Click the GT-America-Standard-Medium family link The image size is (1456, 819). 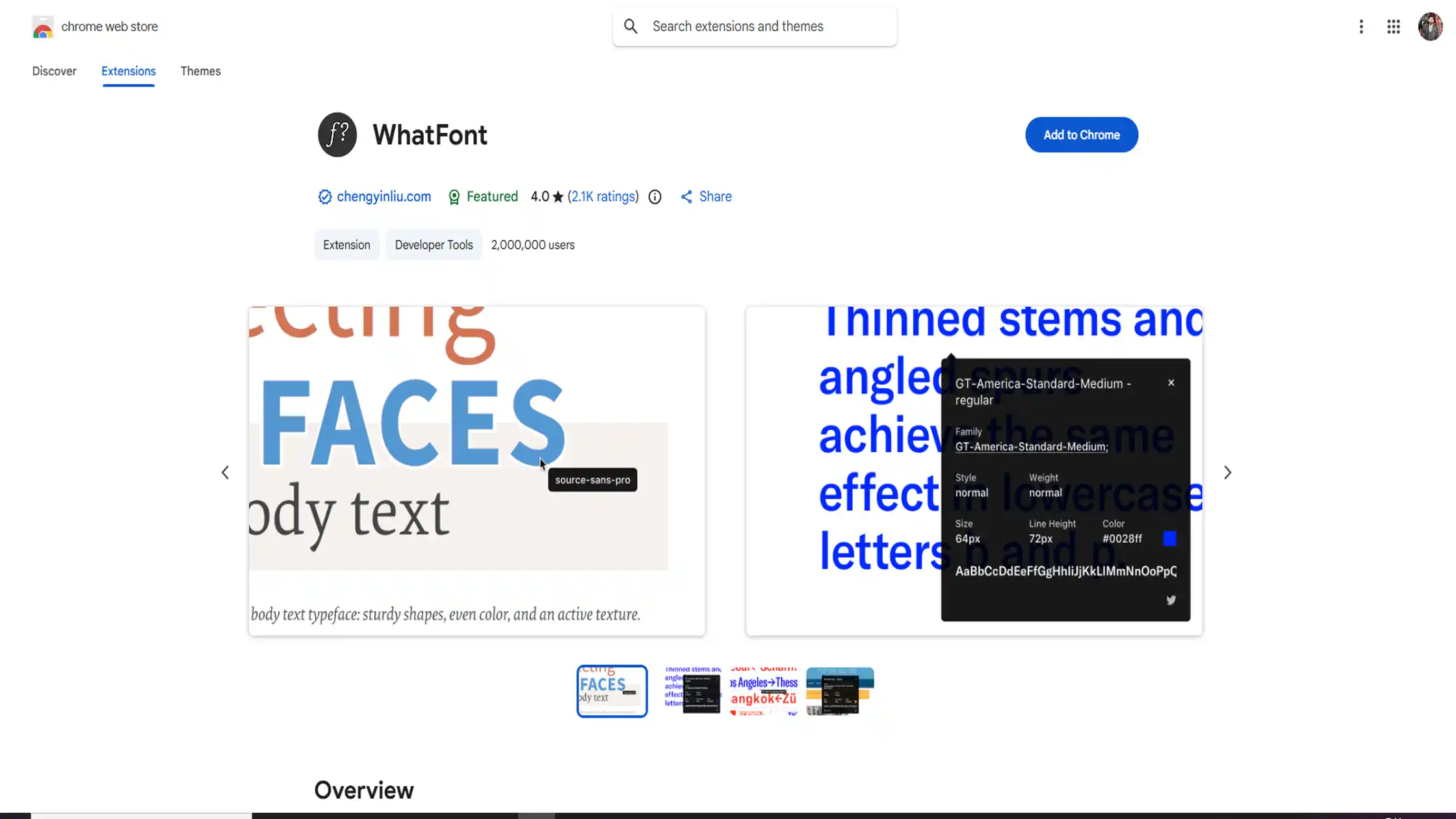point(1032,447)
